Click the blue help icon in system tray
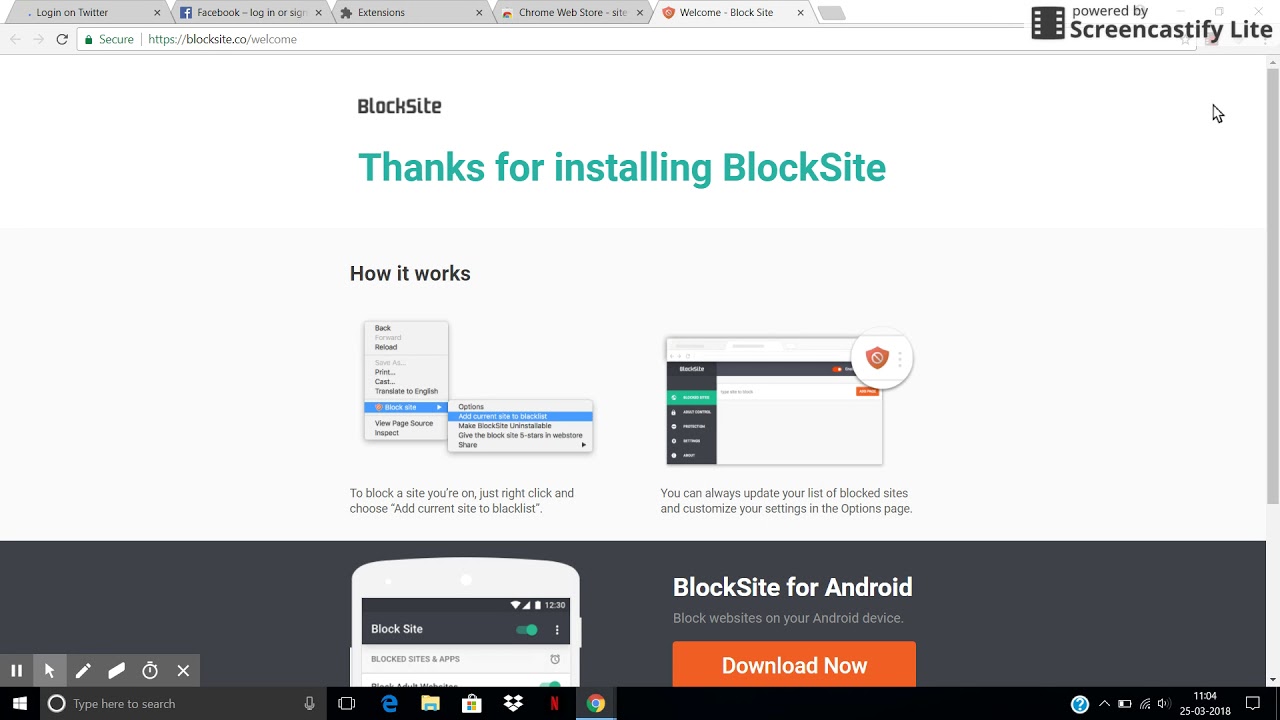The height and width of the screenshot is (720, 1280). click(x=1080, y=704)
